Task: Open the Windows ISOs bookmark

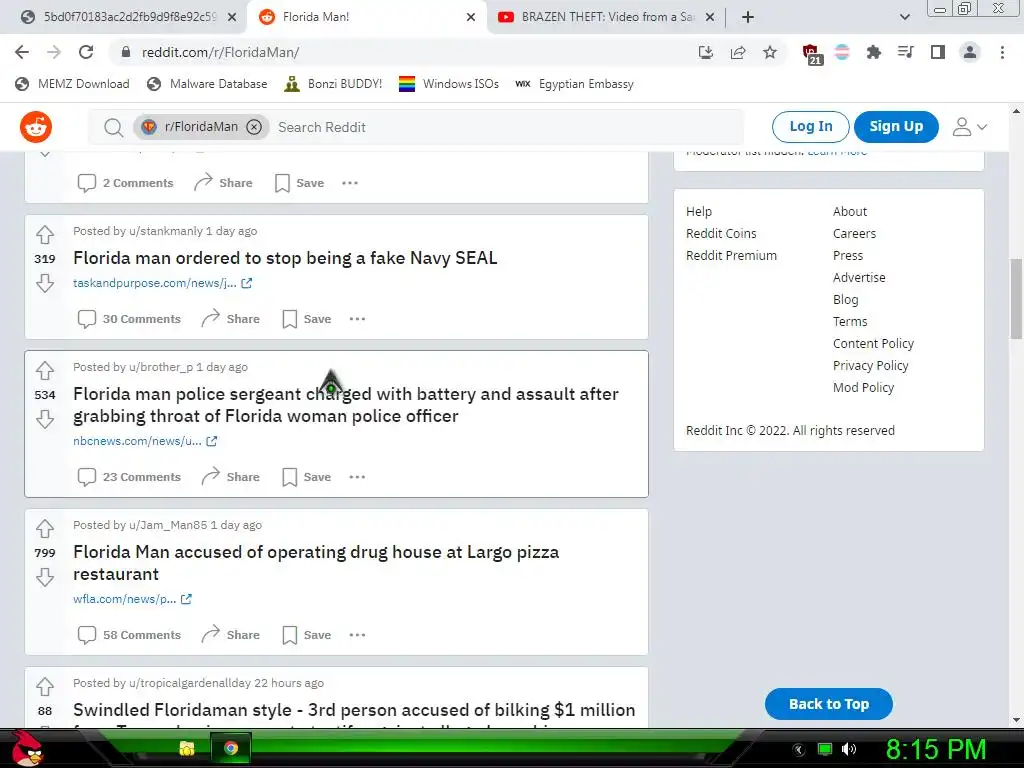Action: [x=449, y=84]
